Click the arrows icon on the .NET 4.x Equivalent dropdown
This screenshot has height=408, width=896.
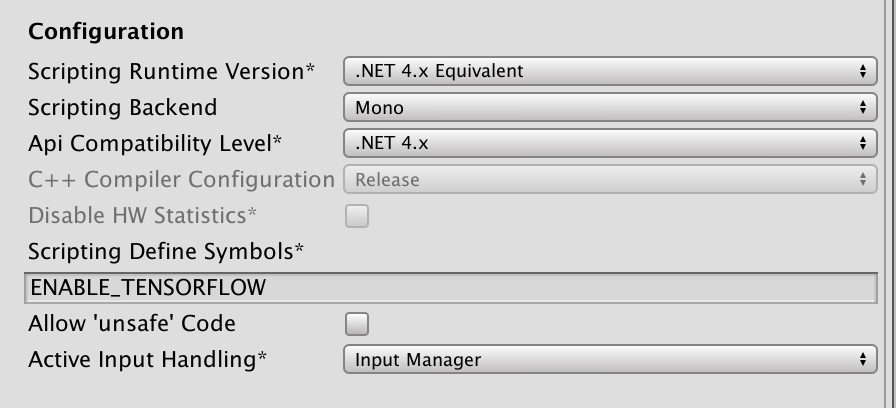tap(862, 72)
